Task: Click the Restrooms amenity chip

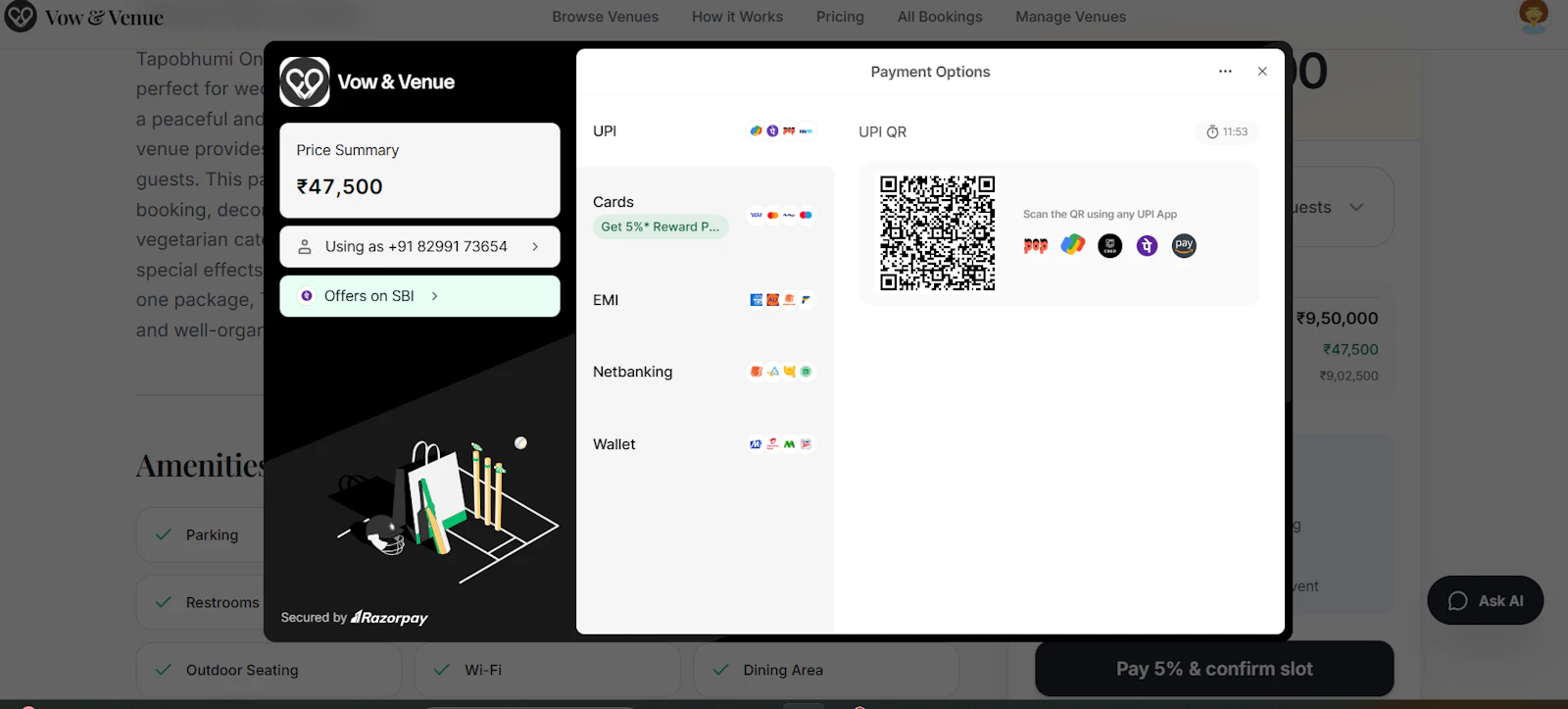Action: 201,602
